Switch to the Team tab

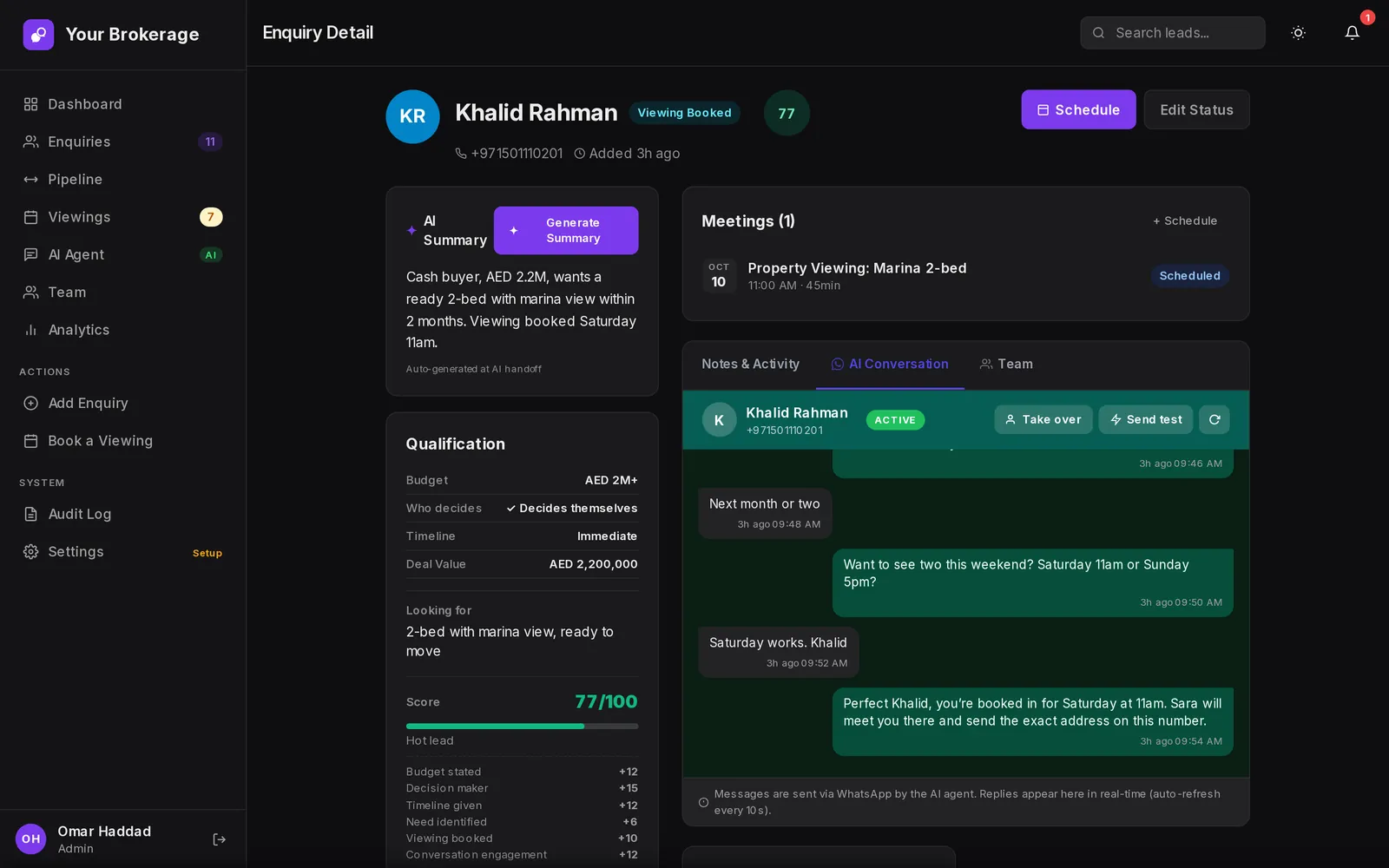(x=1007, y=365)
